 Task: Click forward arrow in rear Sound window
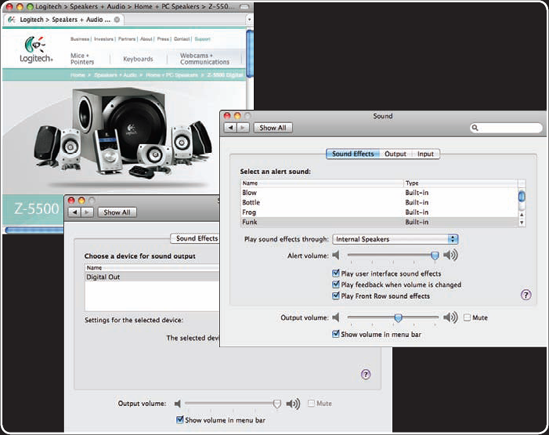(x=87, y=212)
